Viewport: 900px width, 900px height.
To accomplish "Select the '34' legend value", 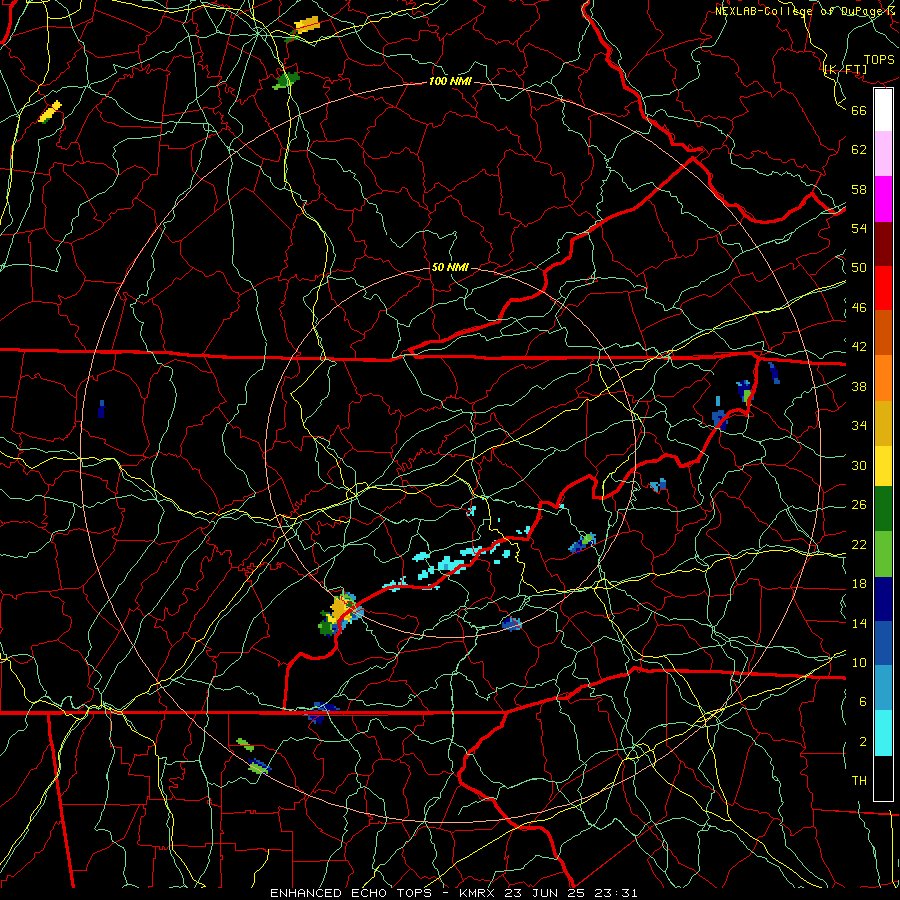I will (859, 426).
